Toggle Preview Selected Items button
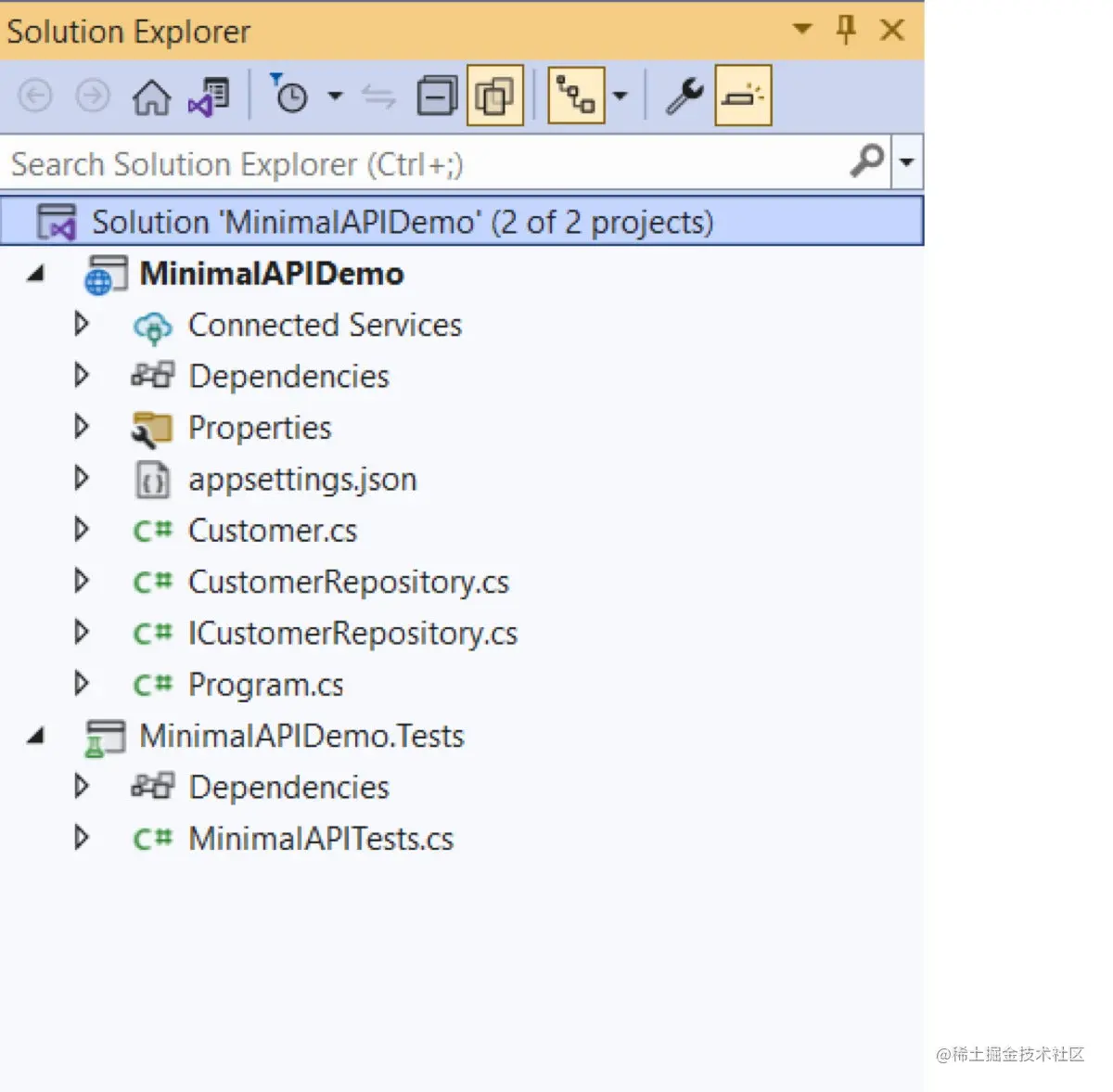Image resolution: width=1113 pixels, height=1092 pixels. [x=743, y=96]
